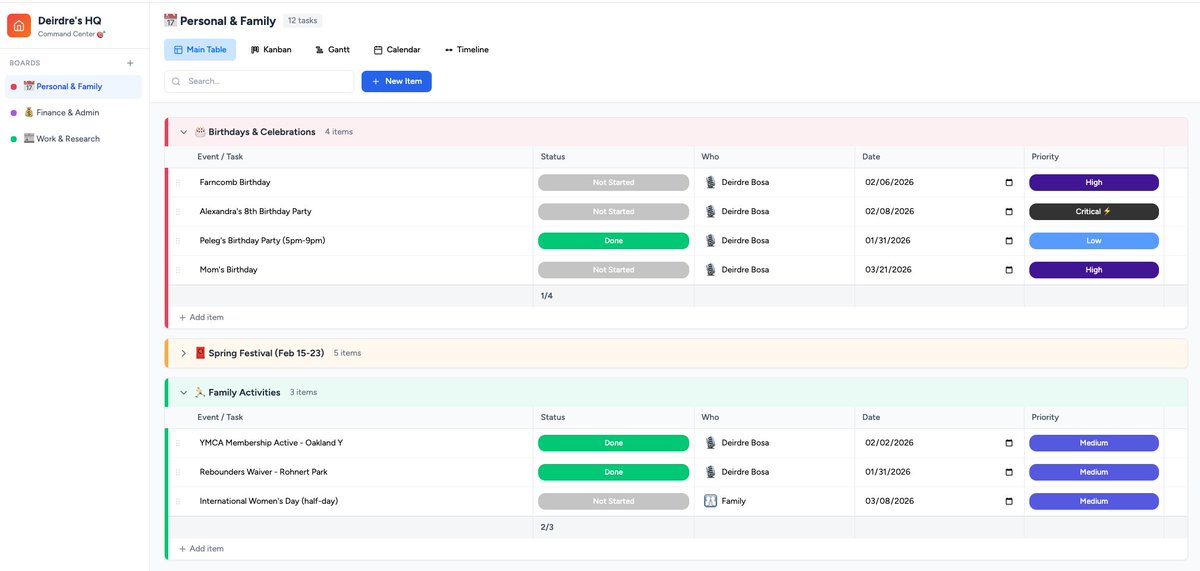Open Medium priority of YMCA Membership row
This screenshot has height=571, width=1200.
1094,443
